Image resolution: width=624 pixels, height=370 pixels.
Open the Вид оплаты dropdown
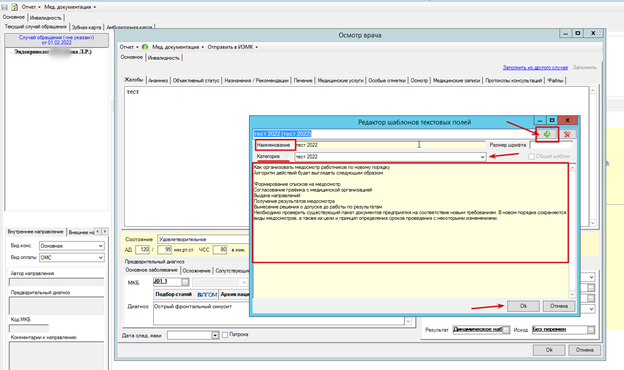click(x=101, y=258)
